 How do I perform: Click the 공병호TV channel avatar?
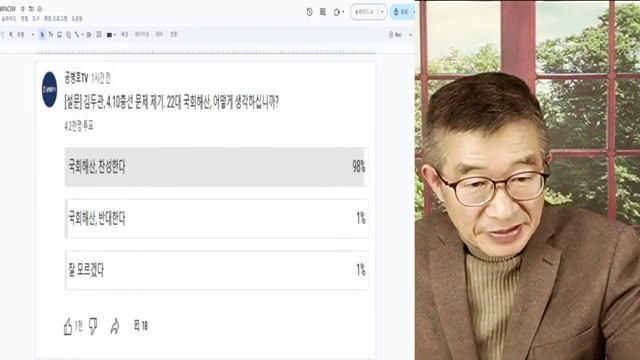pos(49,89)
